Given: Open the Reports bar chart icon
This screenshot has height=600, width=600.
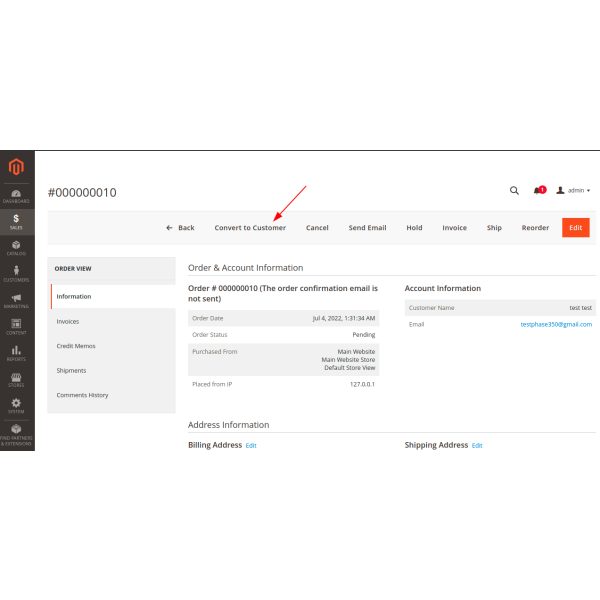Looking at the screenshot, I should (16, 352).
